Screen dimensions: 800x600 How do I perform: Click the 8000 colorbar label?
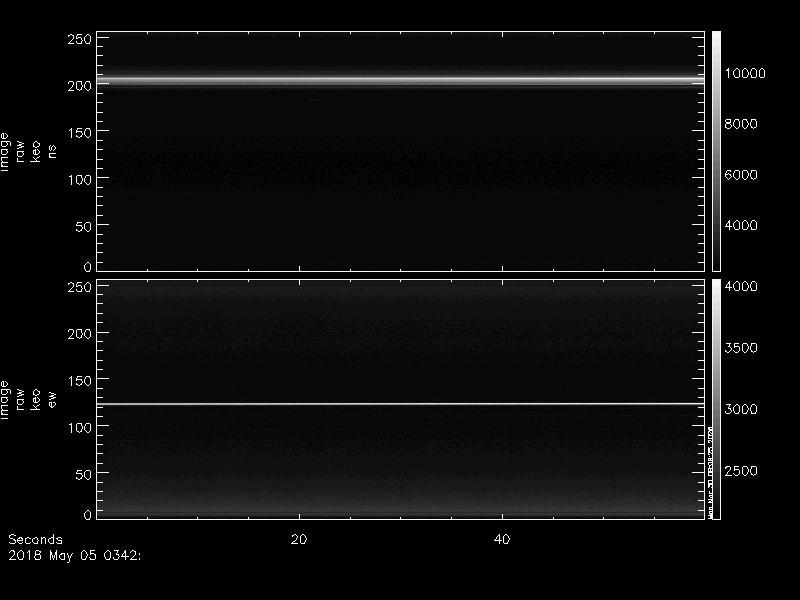click(741, 124)
